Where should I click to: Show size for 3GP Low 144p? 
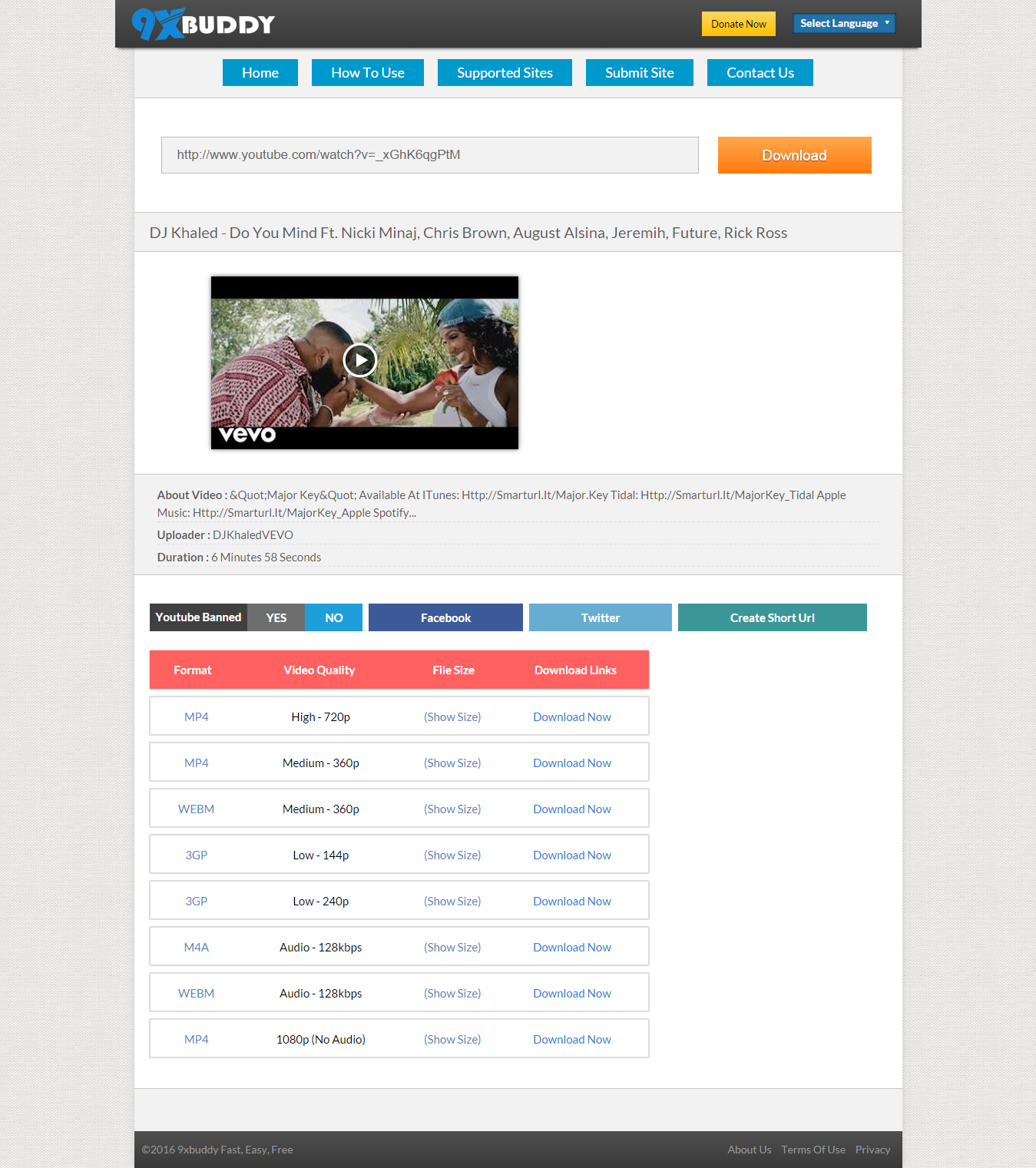tap(452, 855)
